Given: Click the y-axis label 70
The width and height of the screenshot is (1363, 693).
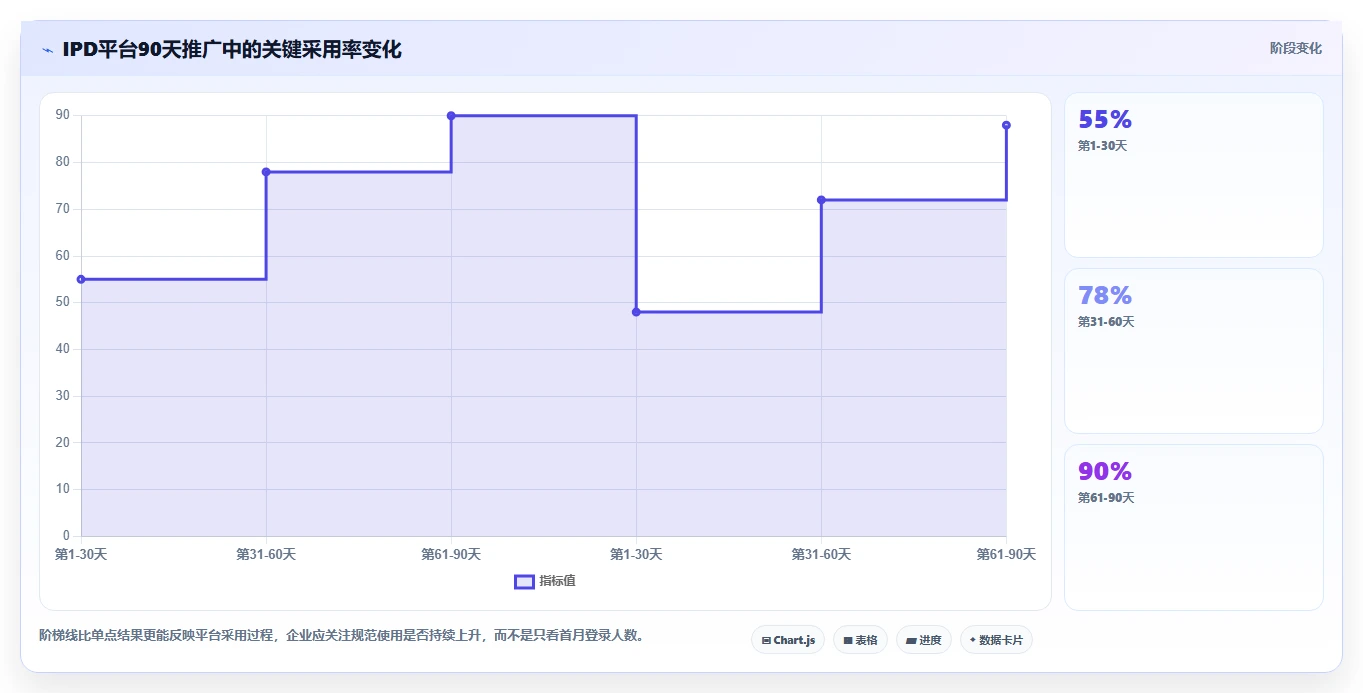Looking at the screenshot, I should pyautogui.click(x=63, y=209).
